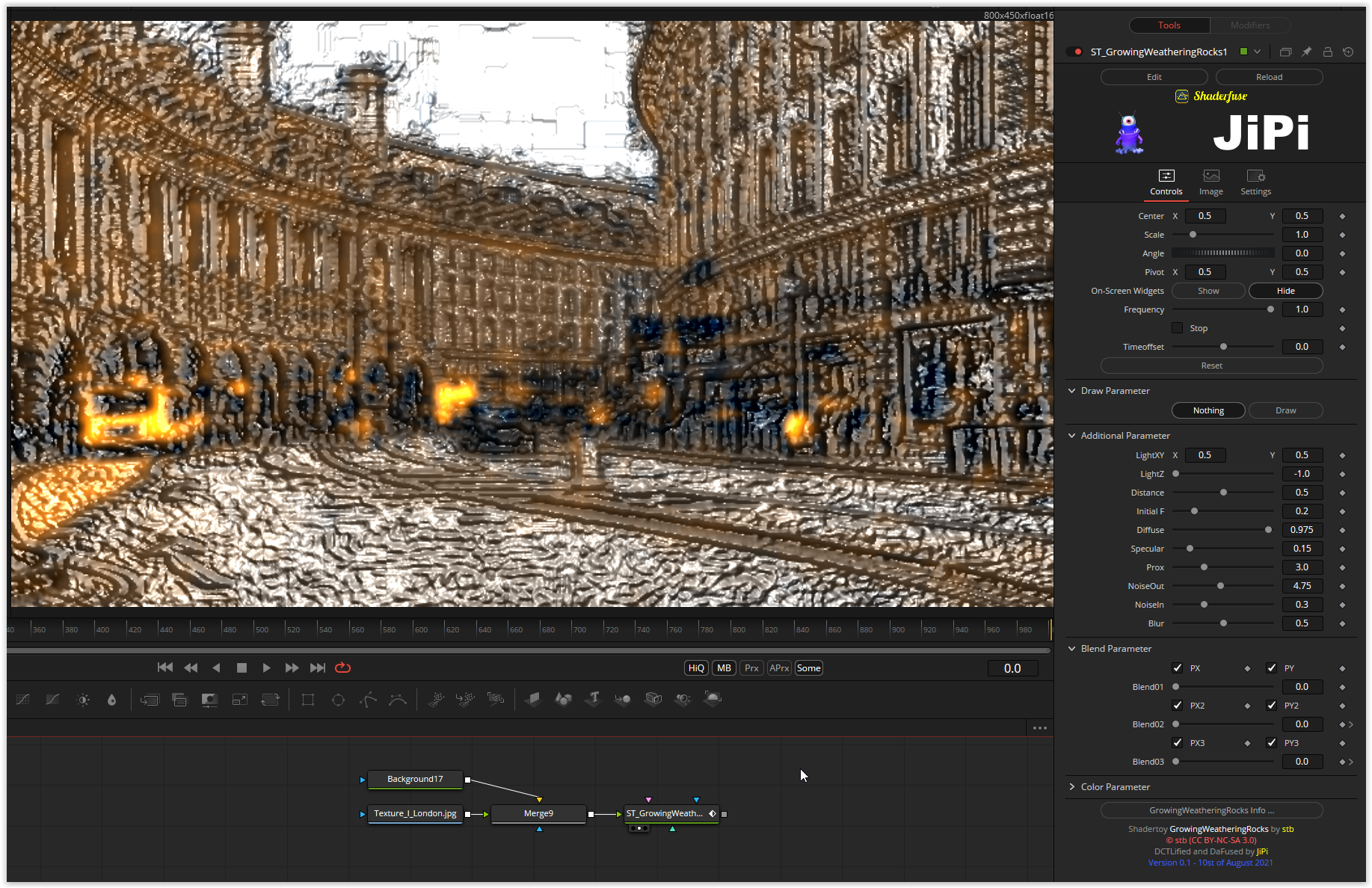
Task: Uncheck the PY checkbox
Action: click(1272, 668)
